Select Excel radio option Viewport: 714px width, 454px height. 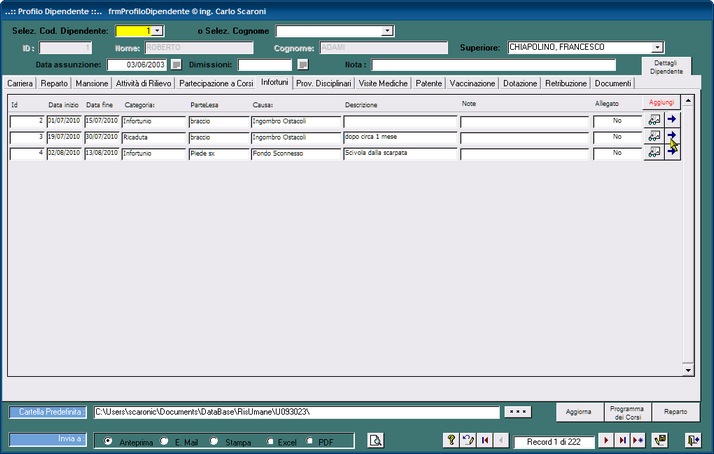pos(270,441)
